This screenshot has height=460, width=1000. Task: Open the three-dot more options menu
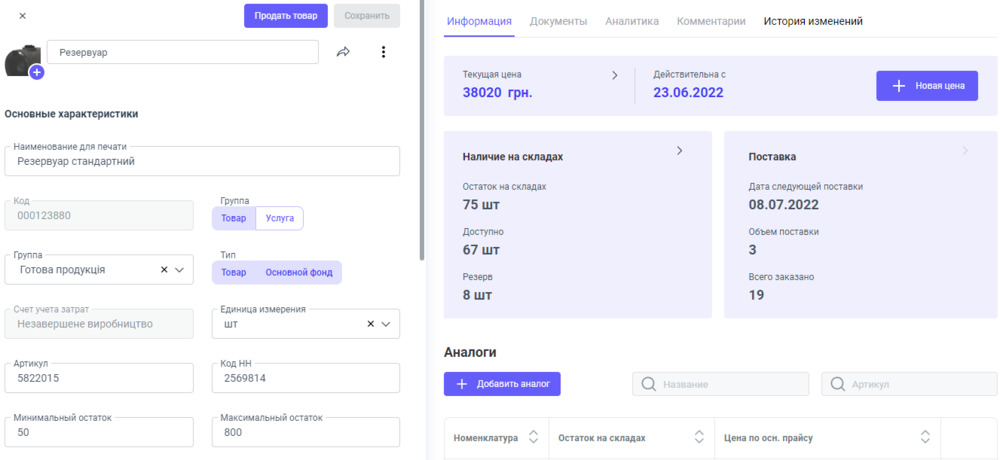tap(383, 52)
